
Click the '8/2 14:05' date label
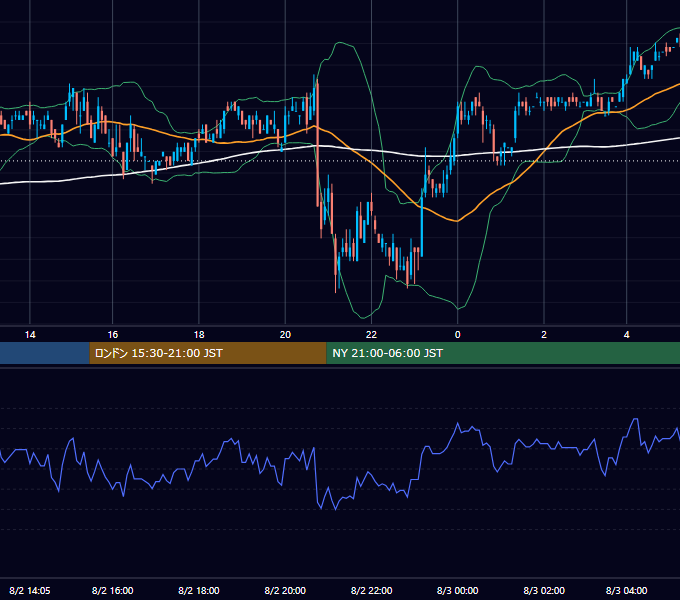pyautogui.click(x=29, y=590)
